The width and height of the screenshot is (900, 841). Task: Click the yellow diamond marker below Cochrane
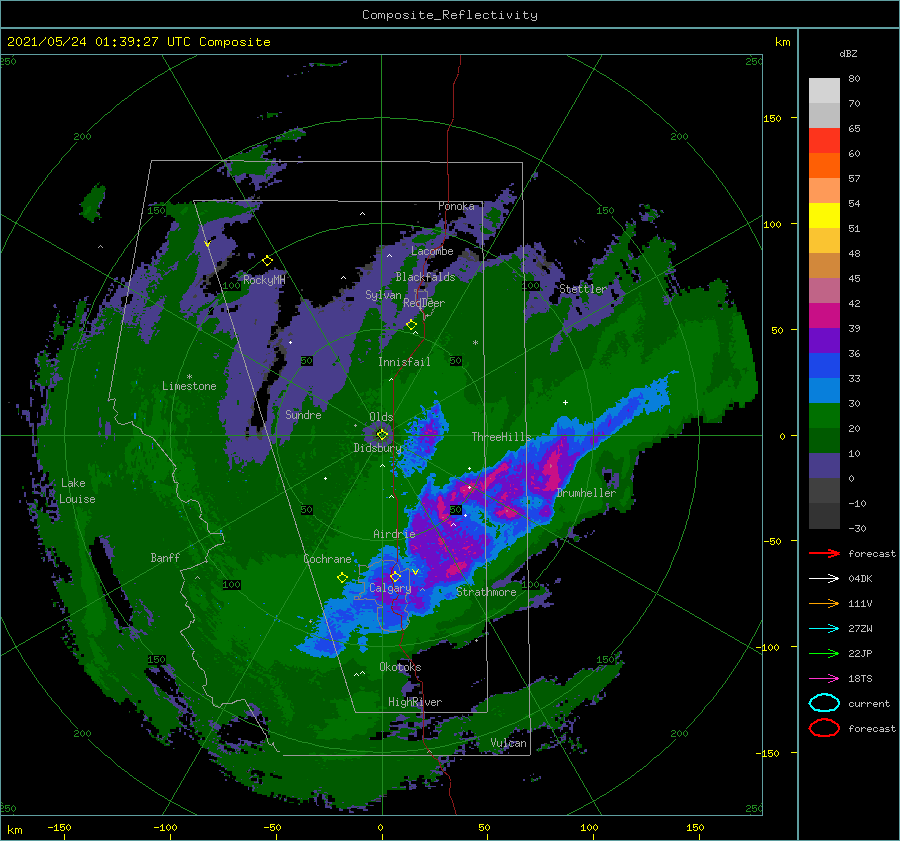(342, 578)
